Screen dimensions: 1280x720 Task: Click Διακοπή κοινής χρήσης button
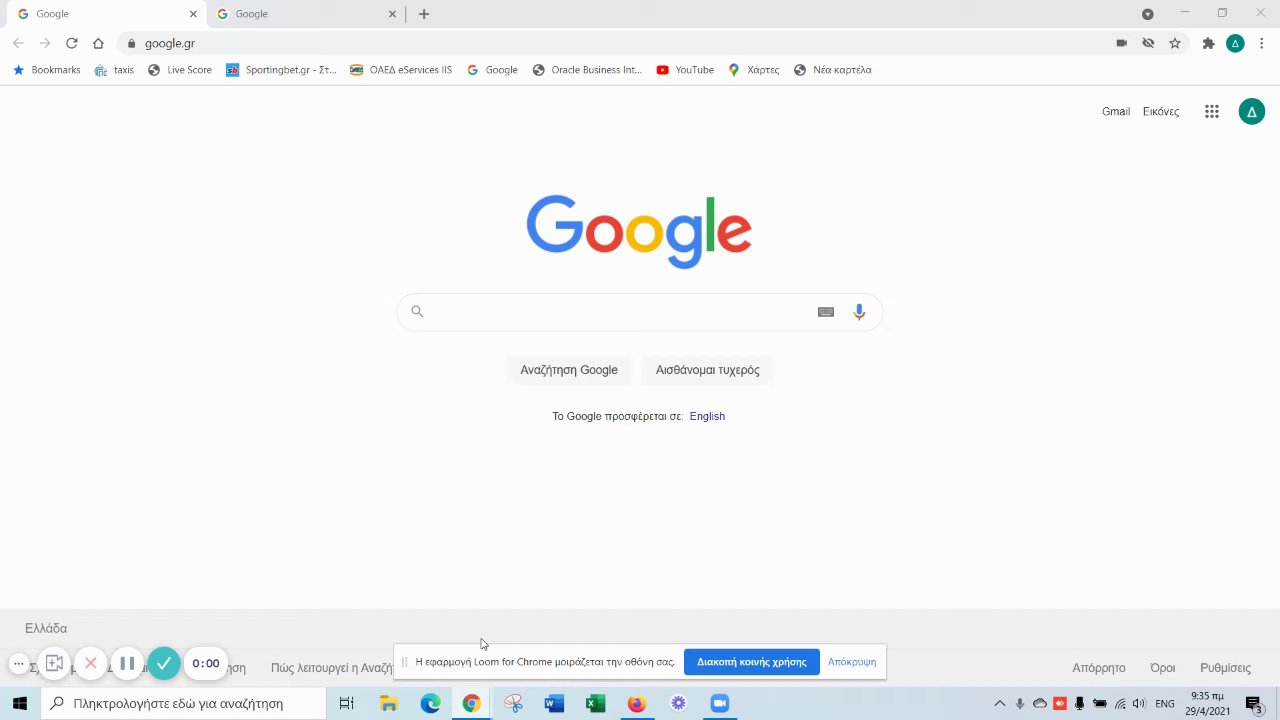752,662
